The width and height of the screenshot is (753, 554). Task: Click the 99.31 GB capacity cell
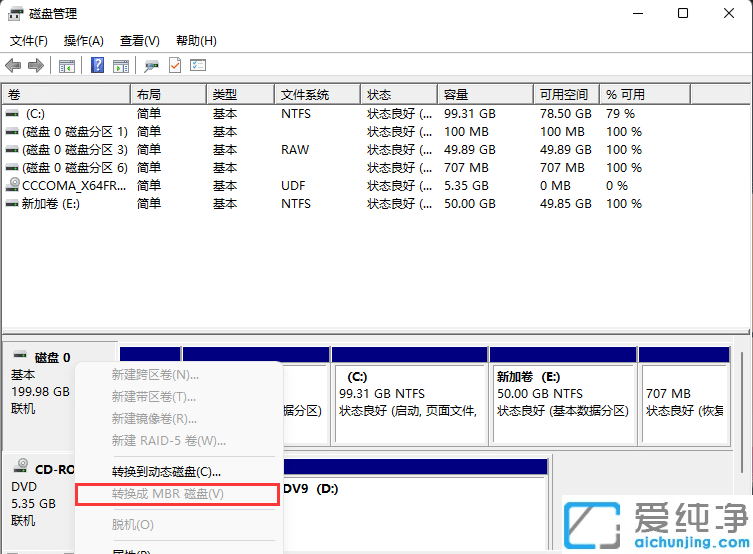pyautogui.click(x=470, y=114)
